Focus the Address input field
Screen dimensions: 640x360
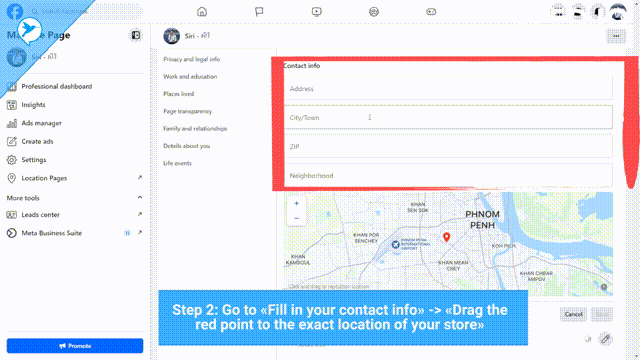click(x=448, y=89)
